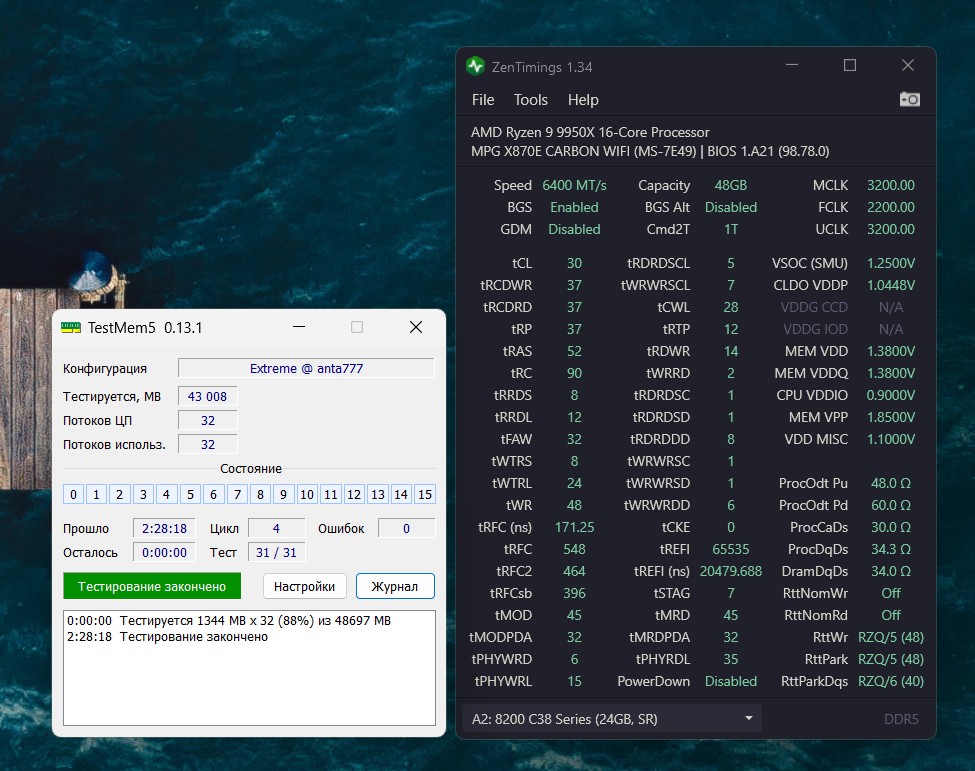975x771 pixels.
Task: Click the TestMem5 title bar app icon
Action: pyautogui.click(x=71, y=328)
